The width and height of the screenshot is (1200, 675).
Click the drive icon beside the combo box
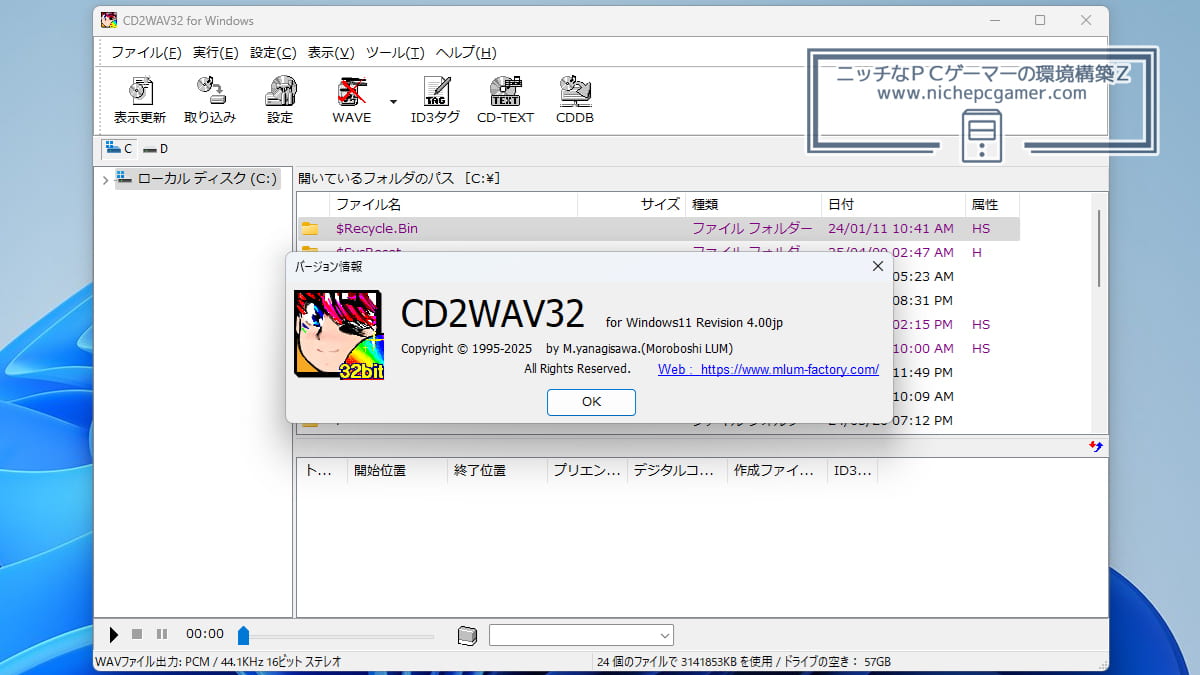pos(467,635)
